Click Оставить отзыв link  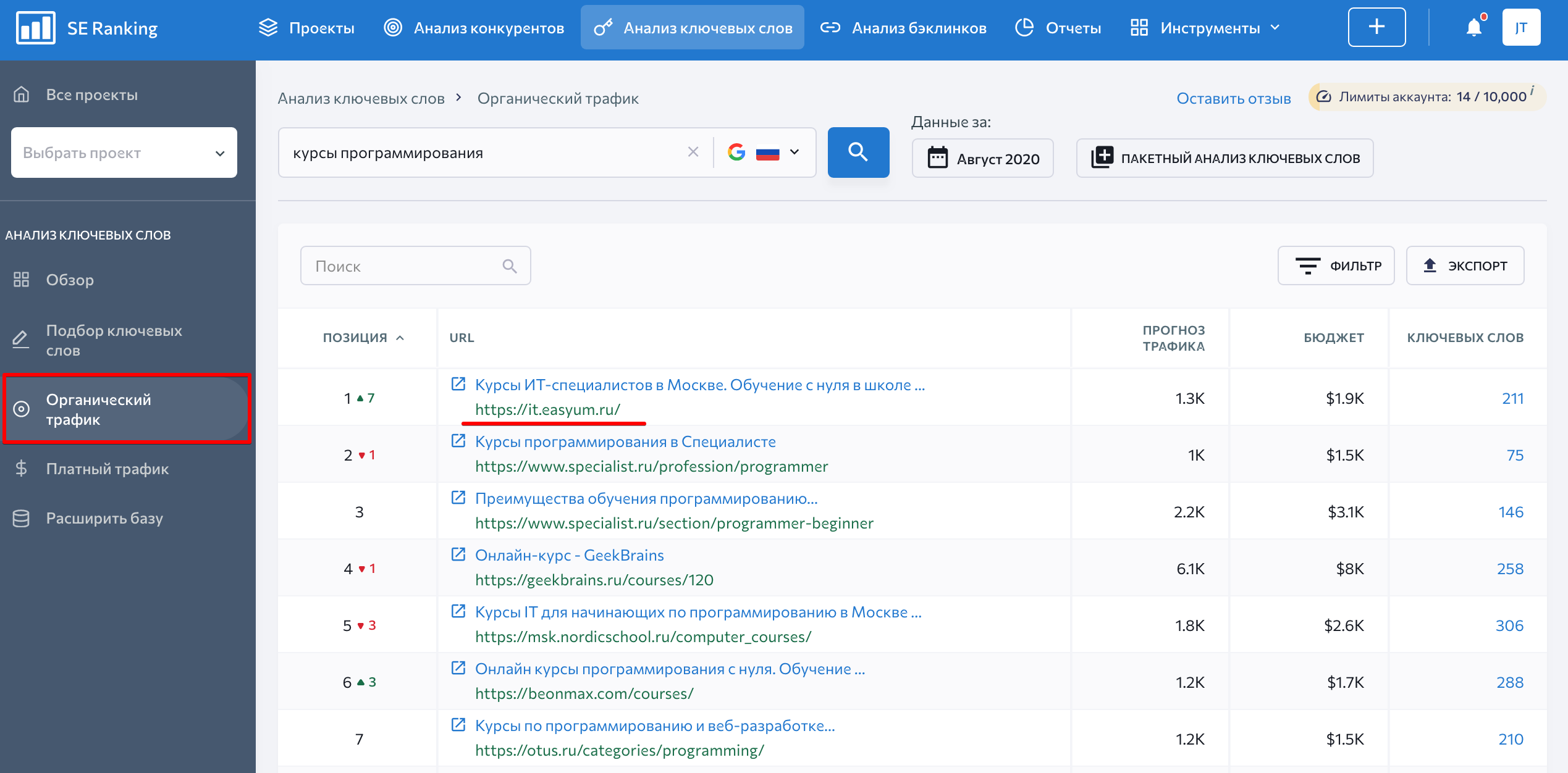(x=1233, y=98)
